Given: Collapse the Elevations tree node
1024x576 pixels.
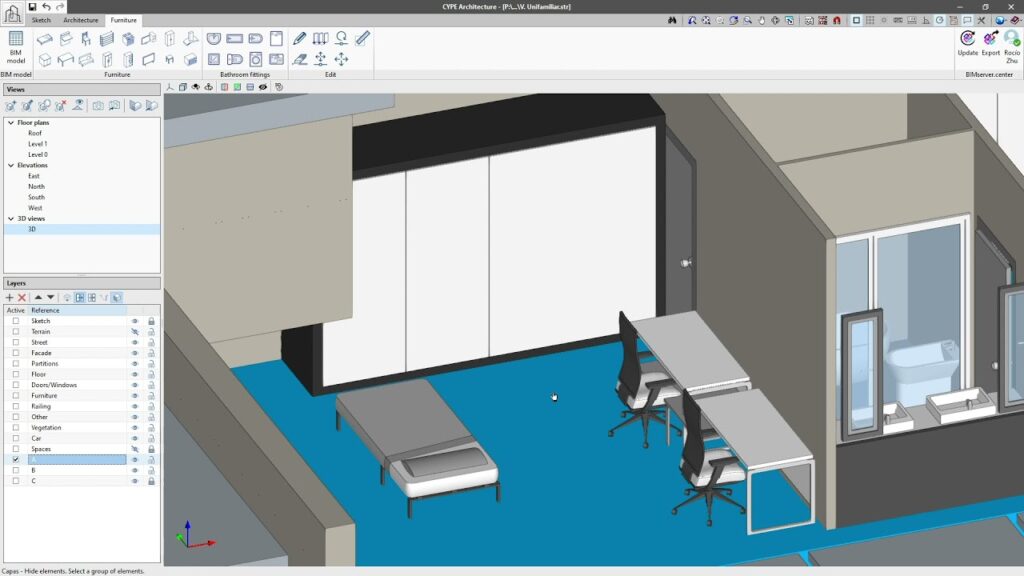Looking at the screenshot, I should pyautogui.click(x=11, y=165).
